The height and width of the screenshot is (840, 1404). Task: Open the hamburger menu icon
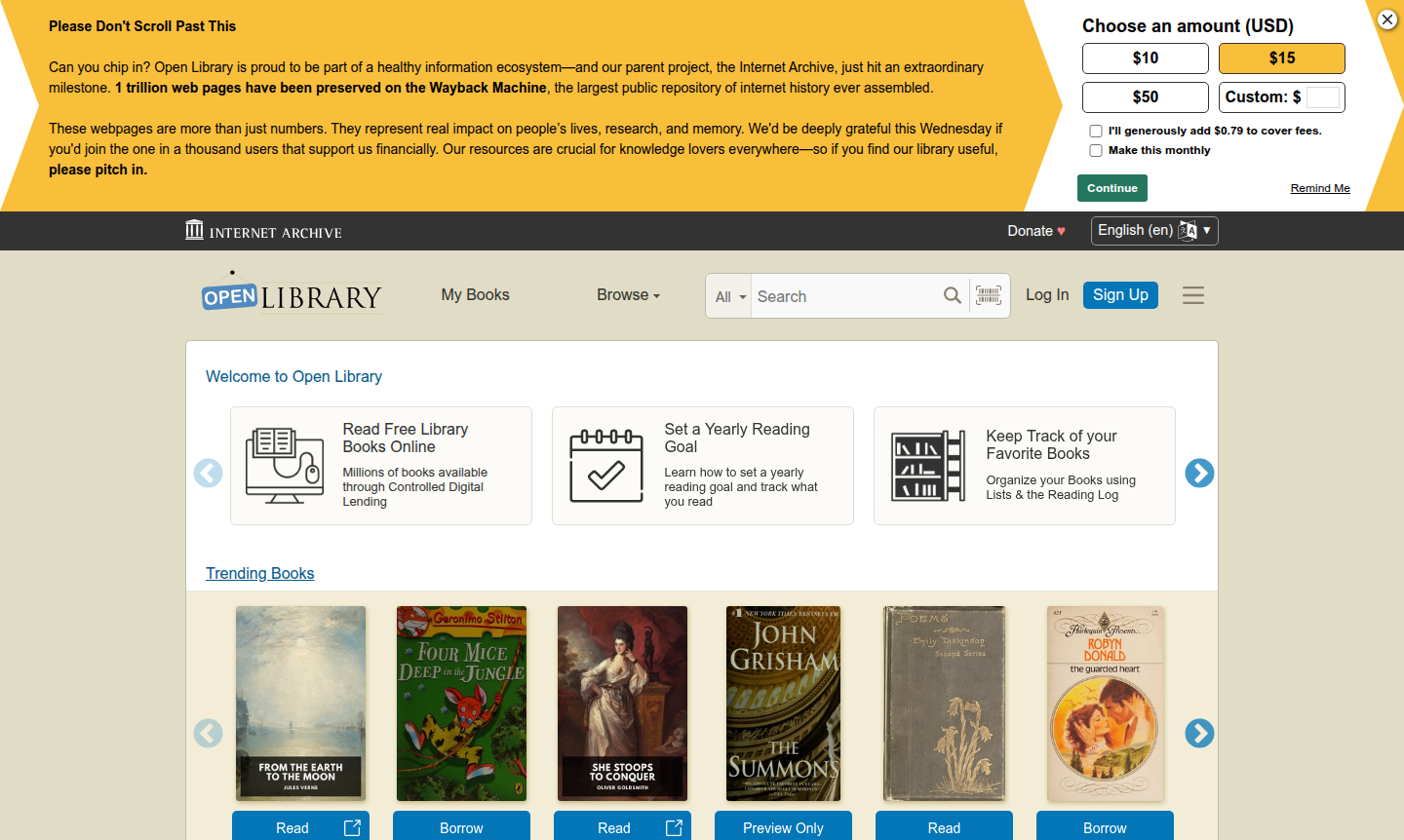pos(1192,295)
